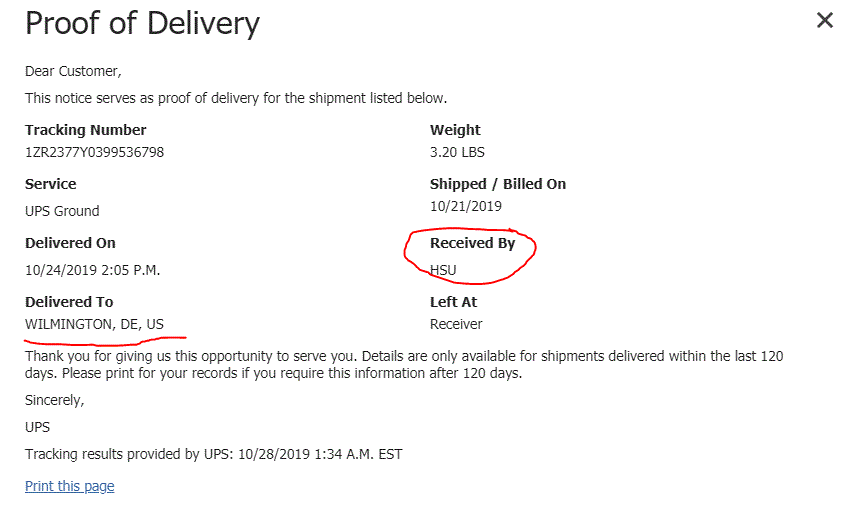Image resolution: width=849 pixels, height=522 pixels.
Task: Click the UPS Ground service text
Action: tap(62, 211)
